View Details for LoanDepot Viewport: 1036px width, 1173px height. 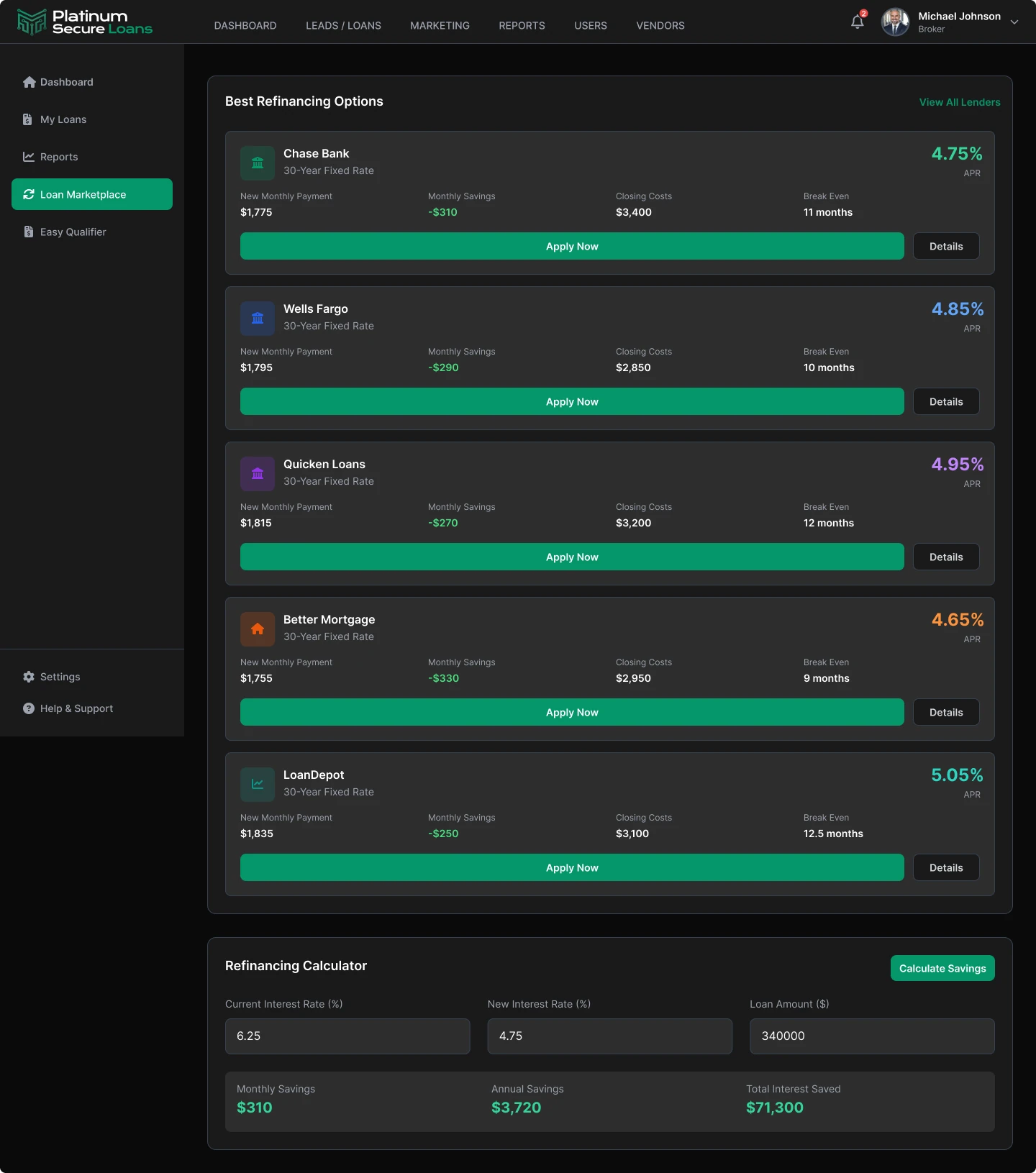coord(946,867)
